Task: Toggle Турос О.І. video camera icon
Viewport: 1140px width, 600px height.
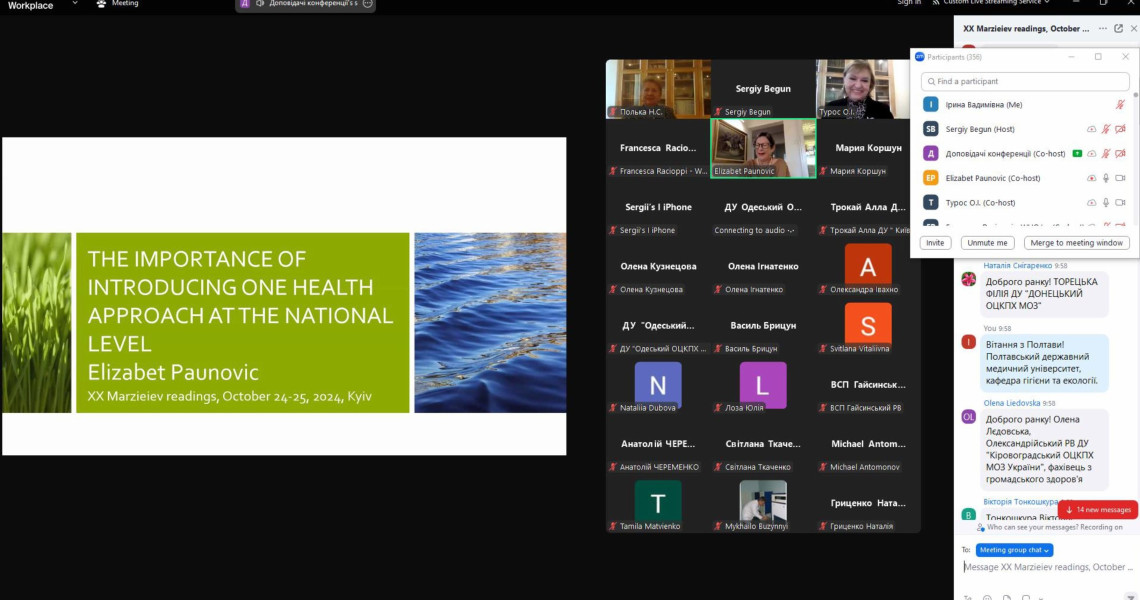Action: (1120, 203)
